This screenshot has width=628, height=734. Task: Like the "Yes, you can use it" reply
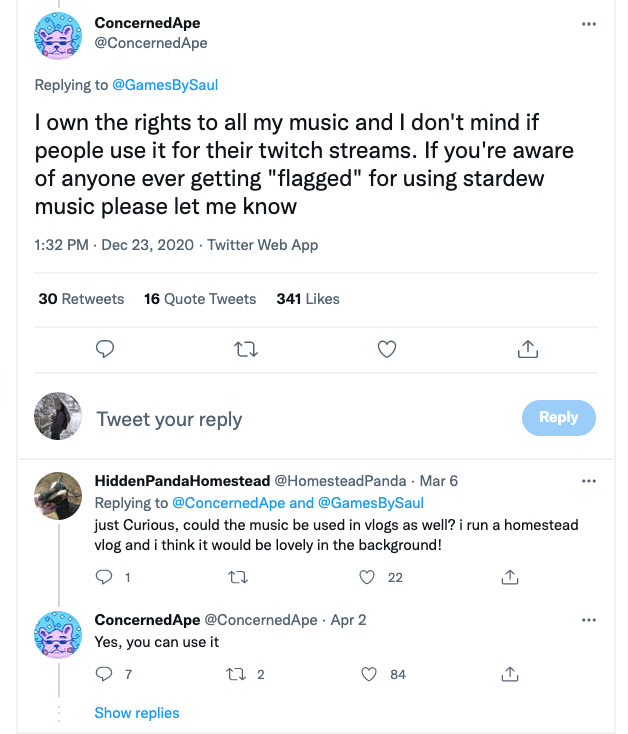pyautogui.click(x=367, y=674)
